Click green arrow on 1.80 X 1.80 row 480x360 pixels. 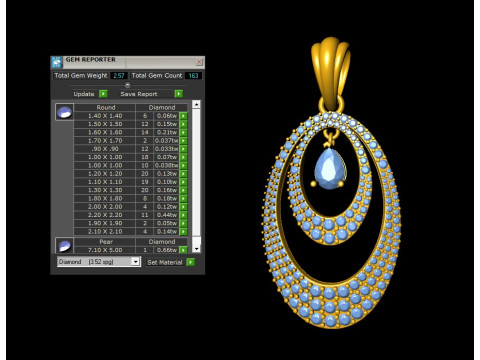pyautogui.click(x=183, y=199)
